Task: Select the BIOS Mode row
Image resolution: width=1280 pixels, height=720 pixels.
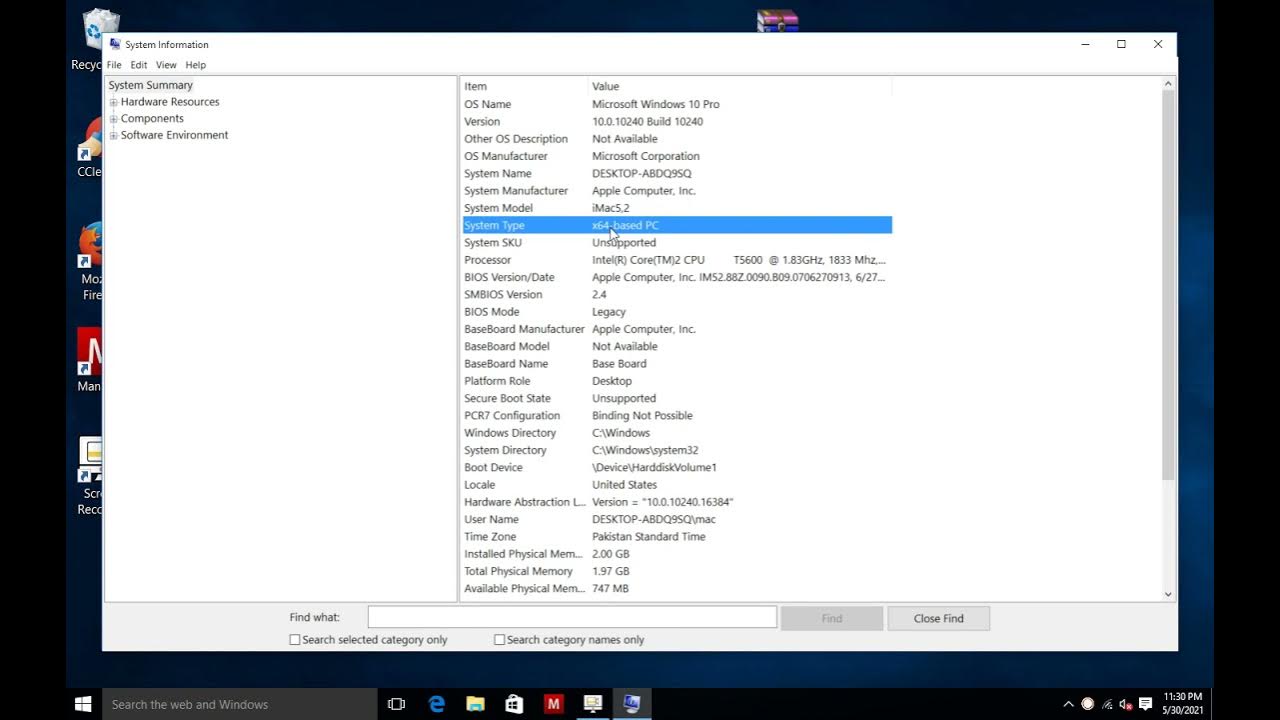Action: (677, 312)
